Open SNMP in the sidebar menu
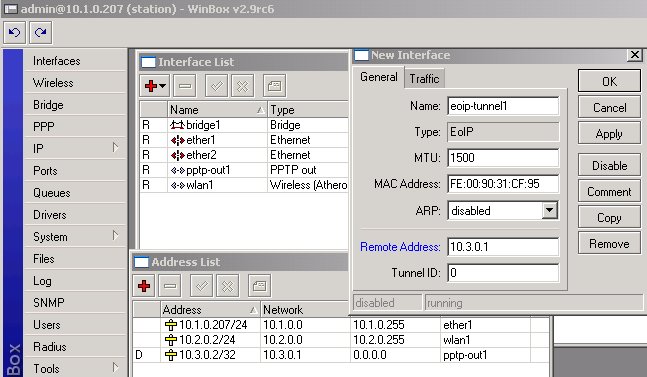This screenshot has width=647, height=377. [75, 303]
